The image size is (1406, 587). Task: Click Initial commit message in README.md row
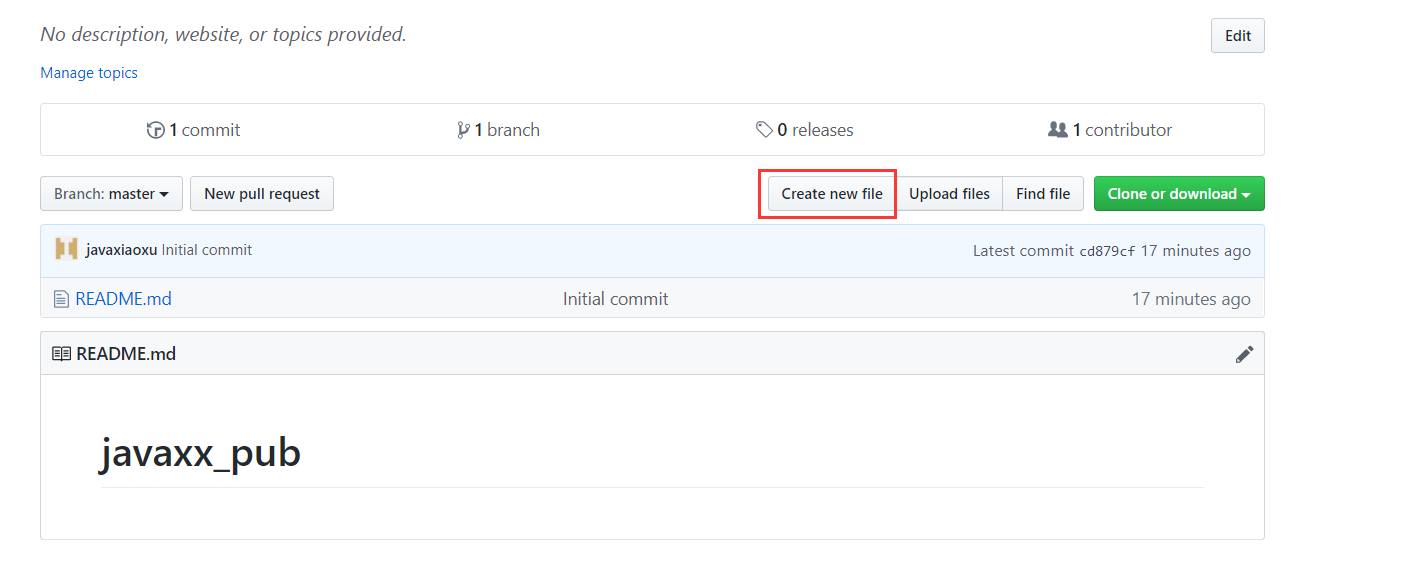point(615,299)
